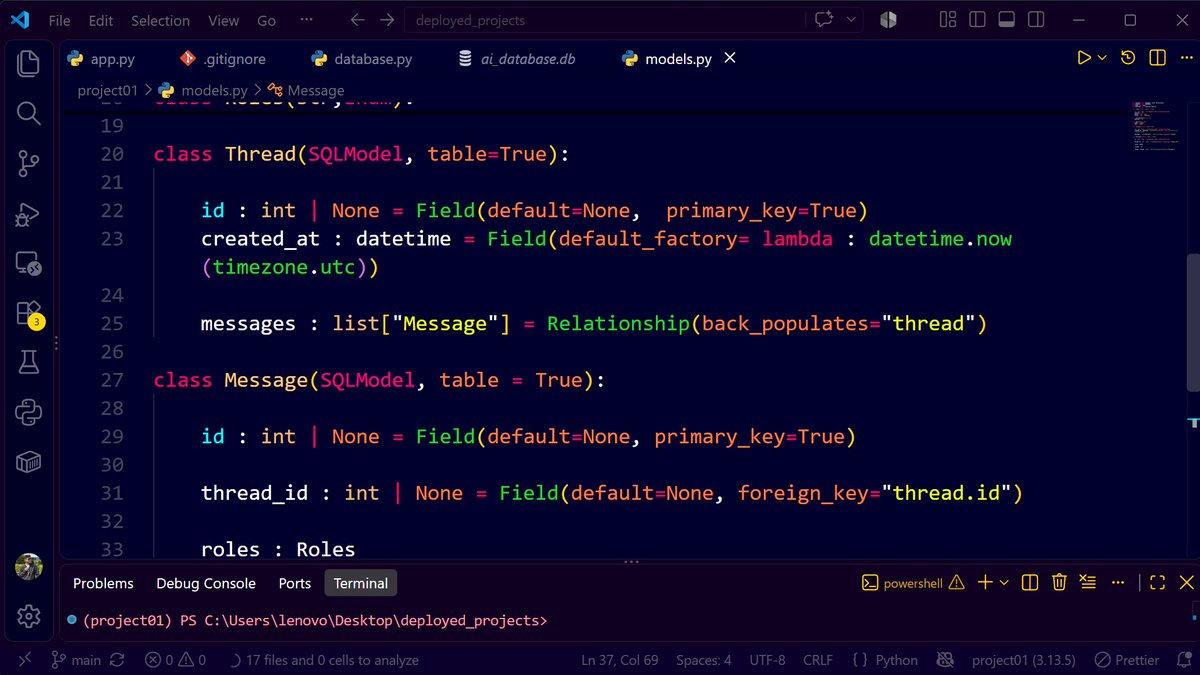This screenshot has height=675, width=1200.
Task: Open the run button dropdown arrow
Action: coord(1103,58)
